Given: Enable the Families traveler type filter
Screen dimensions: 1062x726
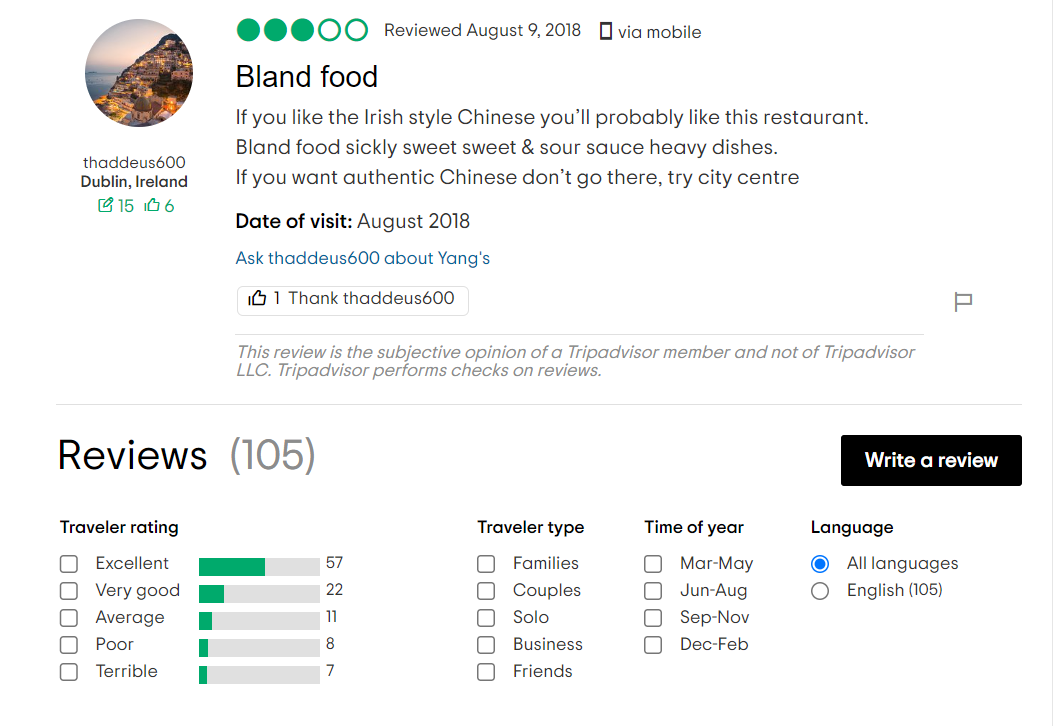Looking at the screenshot, I should click(x=486, y=563).
